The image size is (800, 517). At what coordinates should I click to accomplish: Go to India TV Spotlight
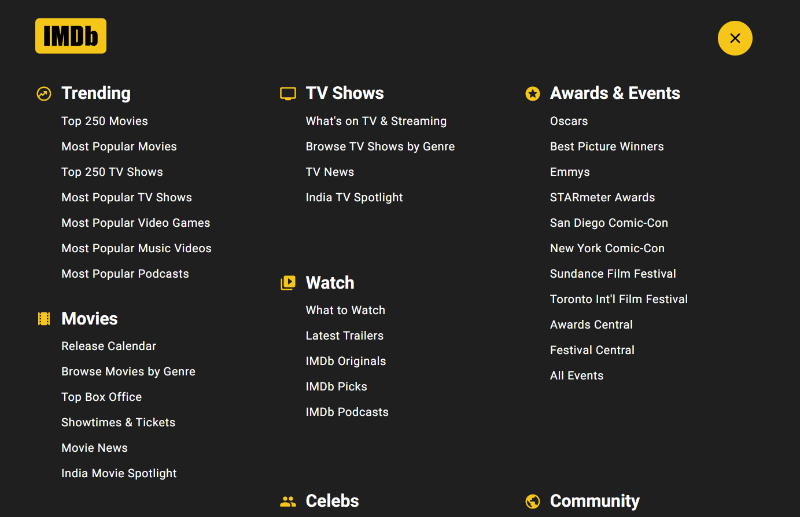(x=354, y=198)
